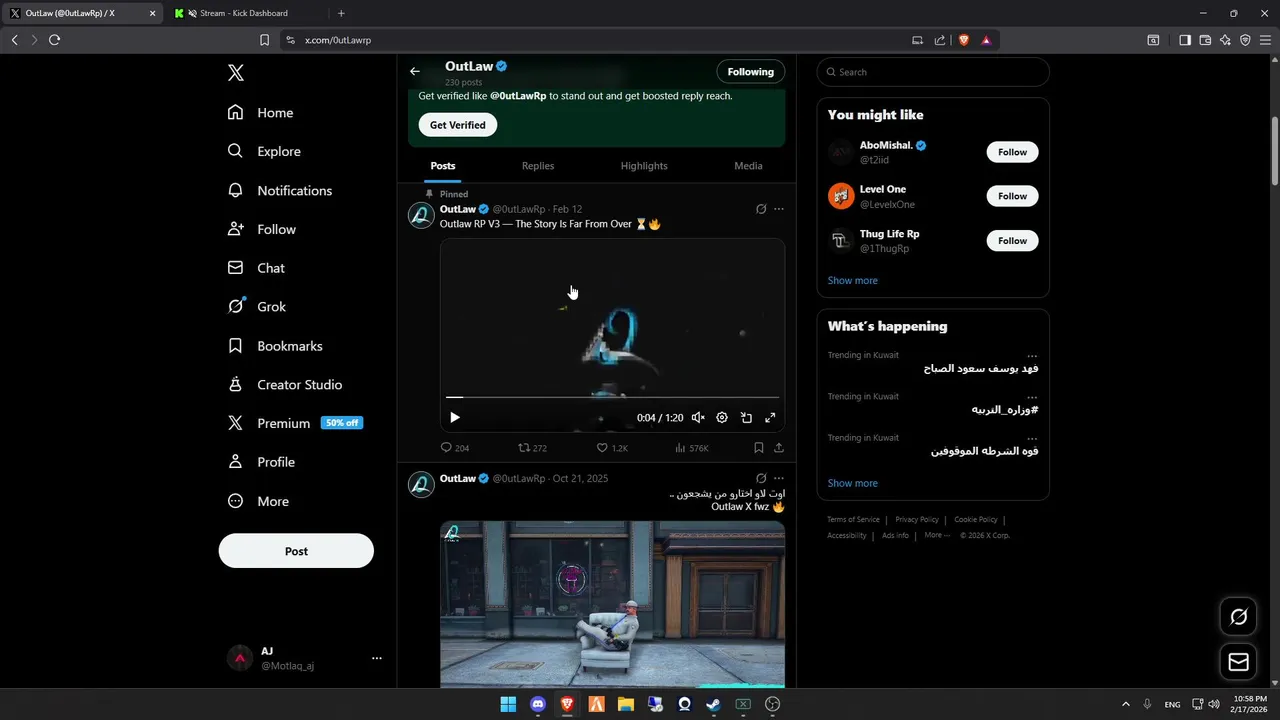
Task: Open Chat in left sidebar
Action: 256,268
